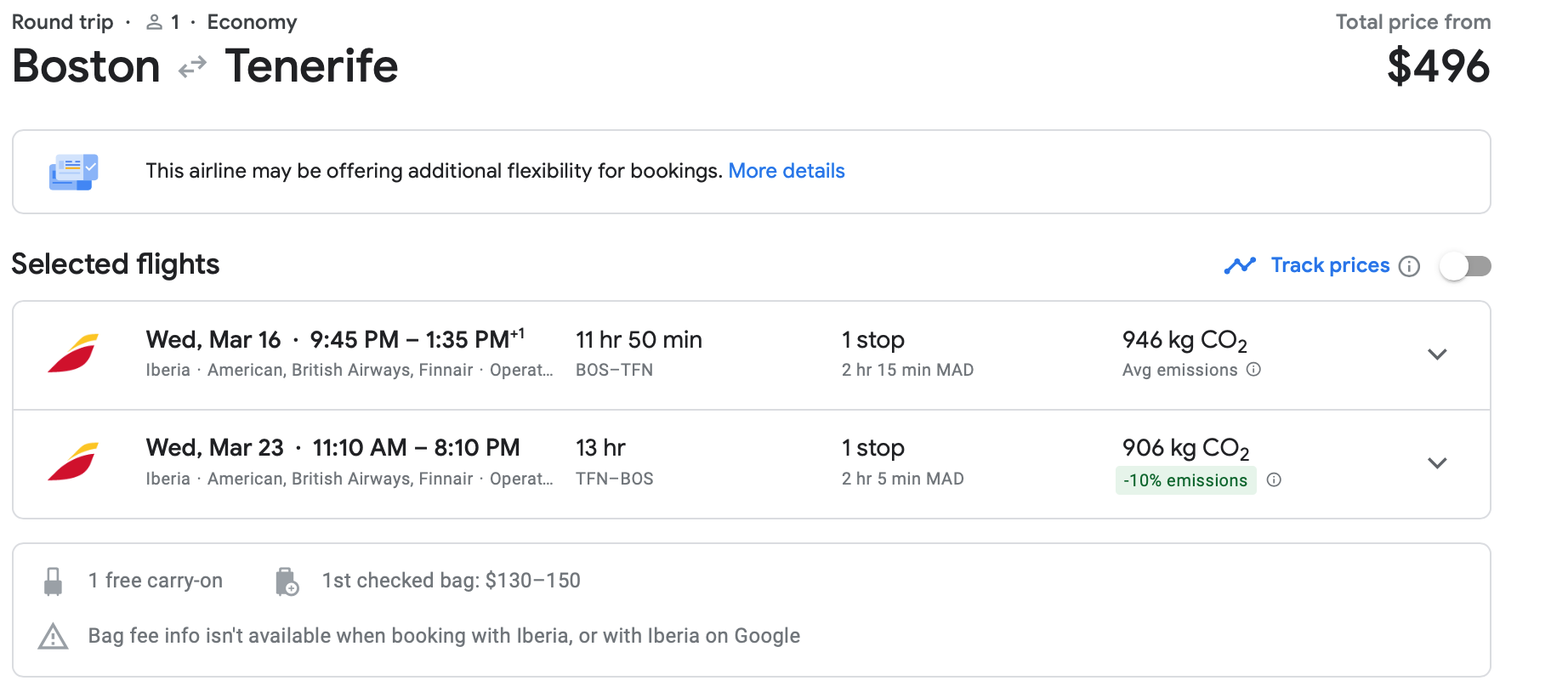Expand the Wed, Mar 23 flight details
The width and height of the screenshot is (1568, 692).
[1437, 463]
